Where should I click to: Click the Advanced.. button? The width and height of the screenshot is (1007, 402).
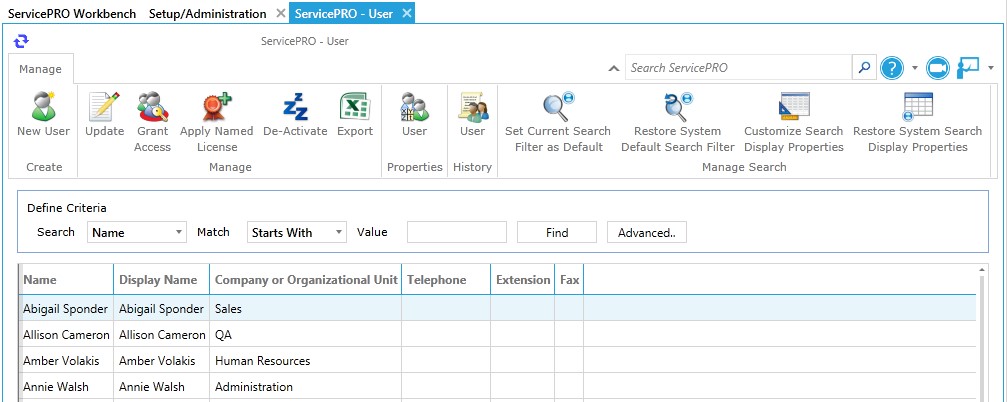point(647,232)
